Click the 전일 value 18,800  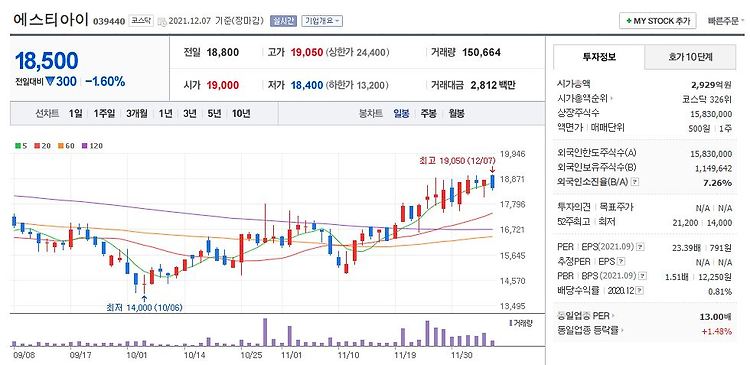223,53
